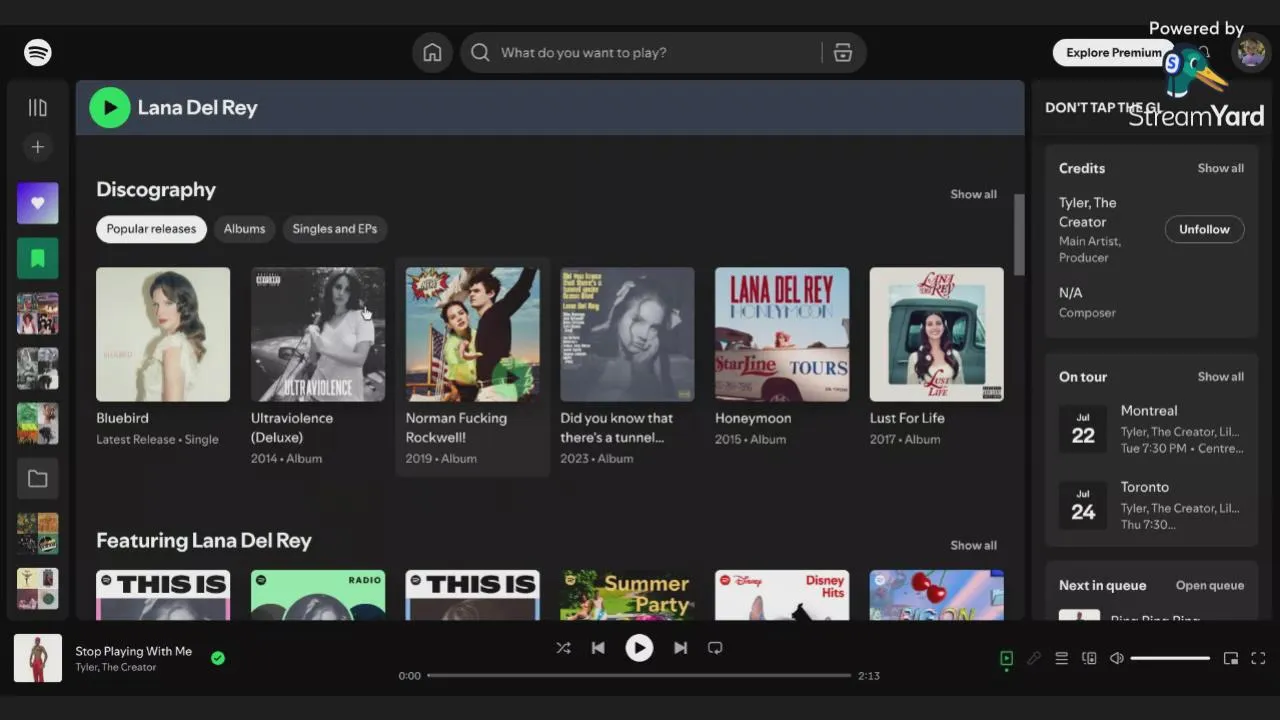Select the Albums filter chip
Screen dimensions: 1280x720
click(244, 229)
